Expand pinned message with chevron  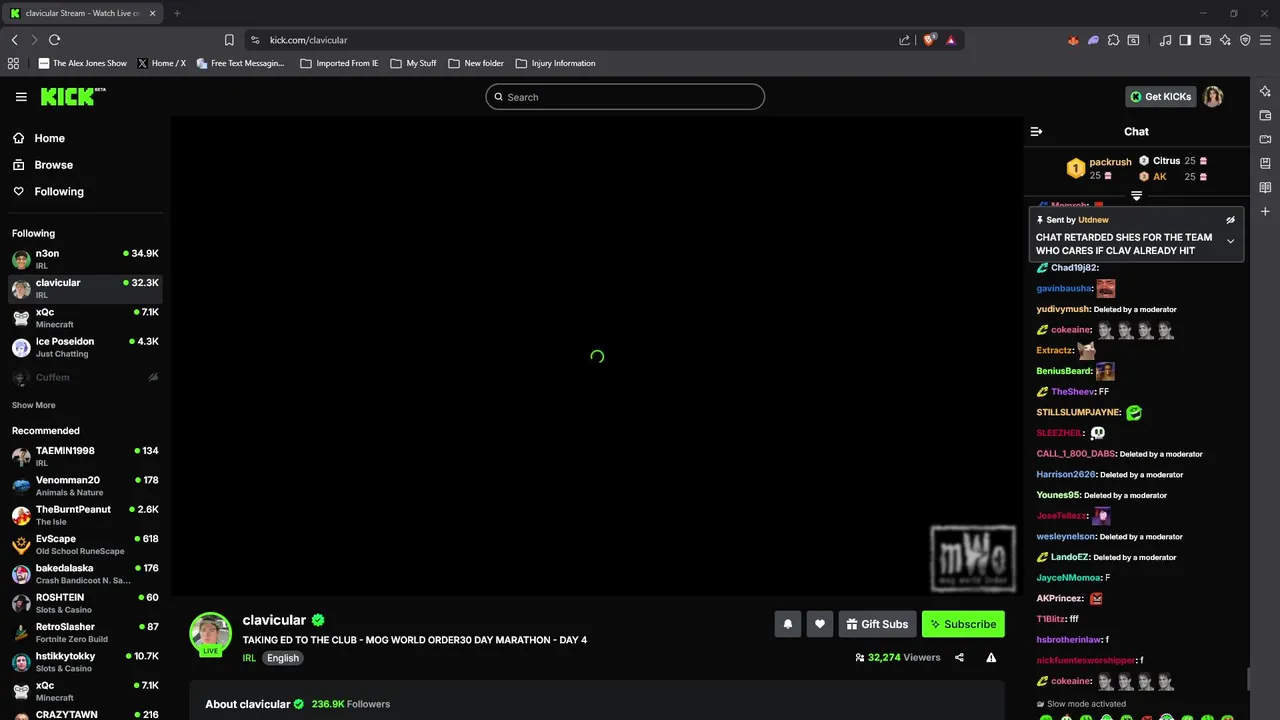click(1230, 241)
